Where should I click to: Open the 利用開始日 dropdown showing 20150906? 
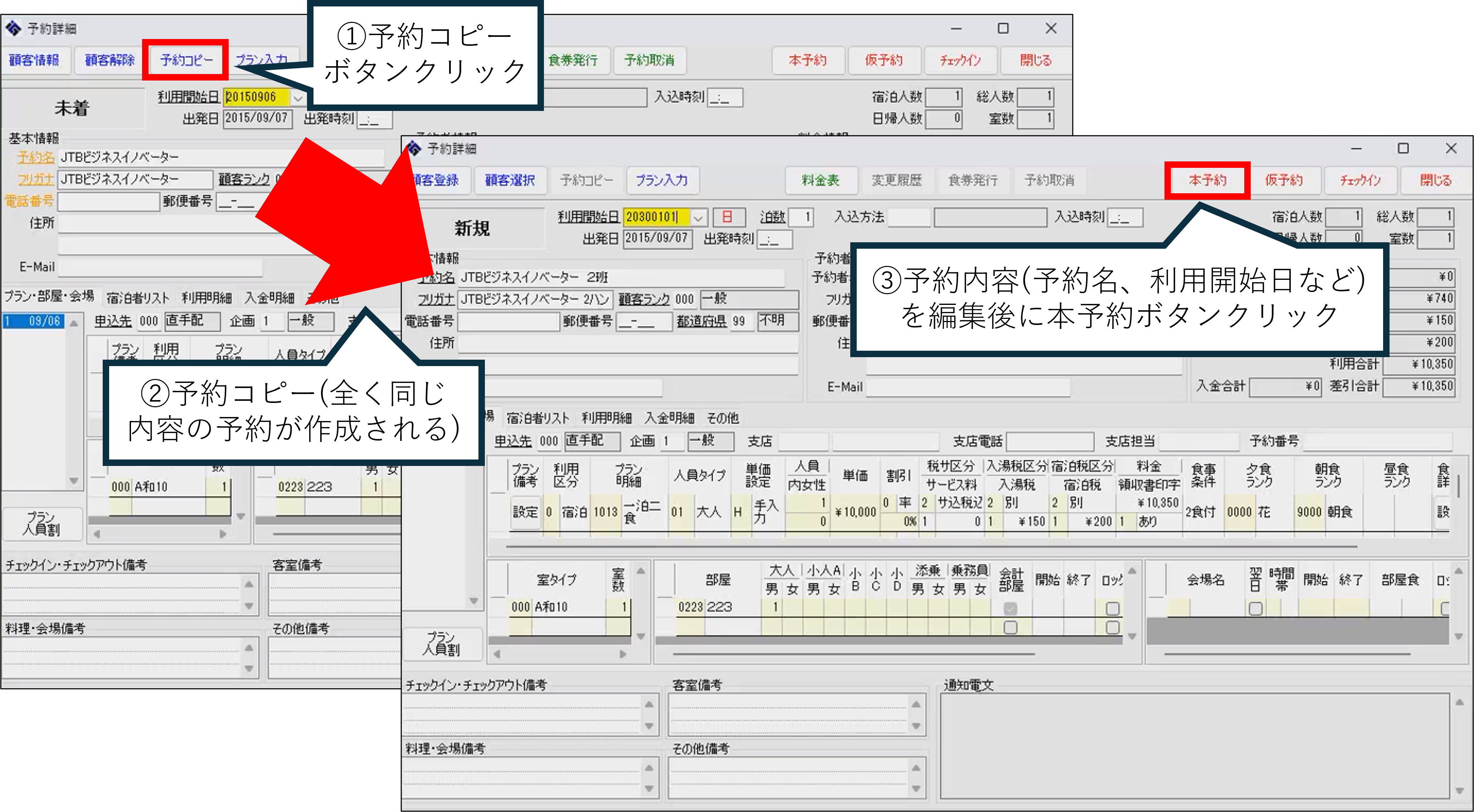[x=297, y=98]
